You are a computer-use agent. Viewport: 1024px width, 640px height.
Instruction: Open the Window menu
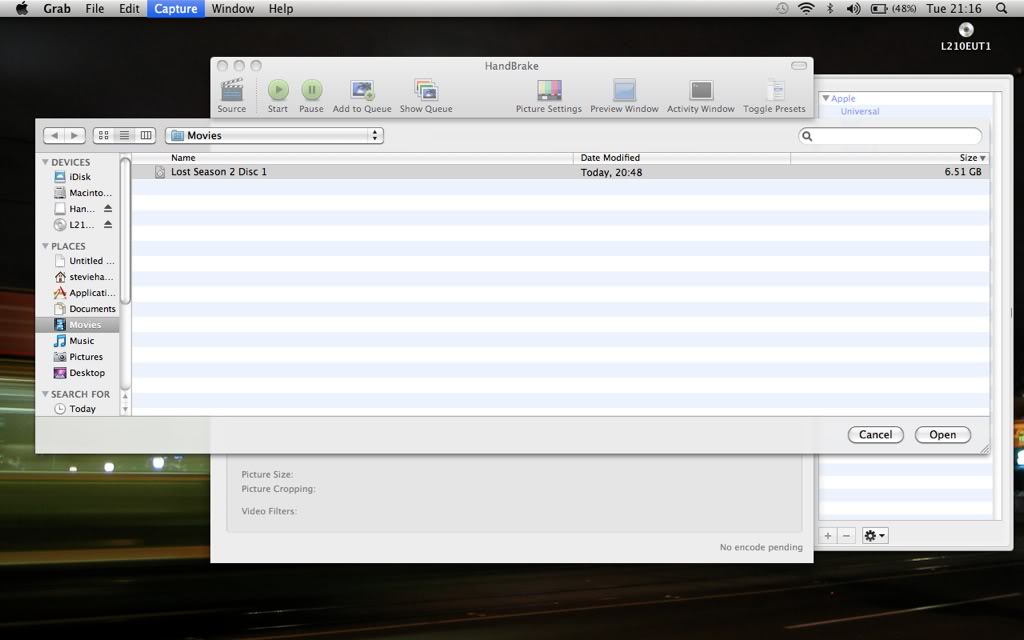(x=232, y=8)
